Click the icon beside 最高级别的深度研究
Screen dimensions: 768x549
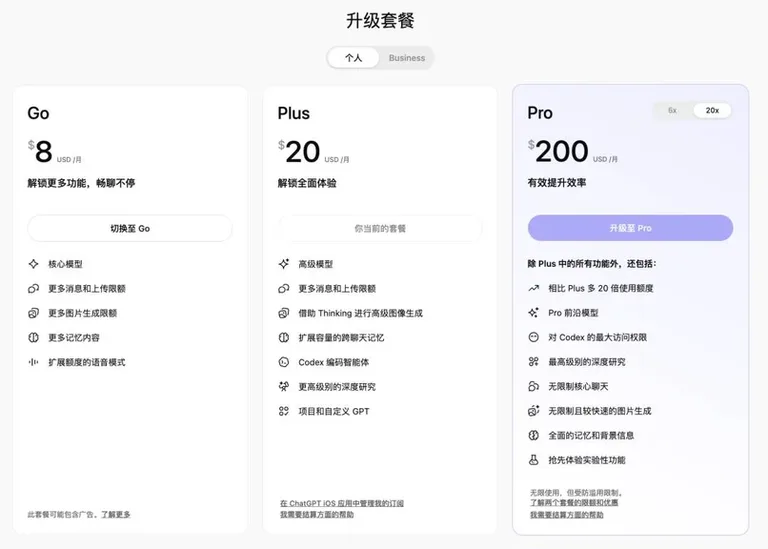pos(533,361)
